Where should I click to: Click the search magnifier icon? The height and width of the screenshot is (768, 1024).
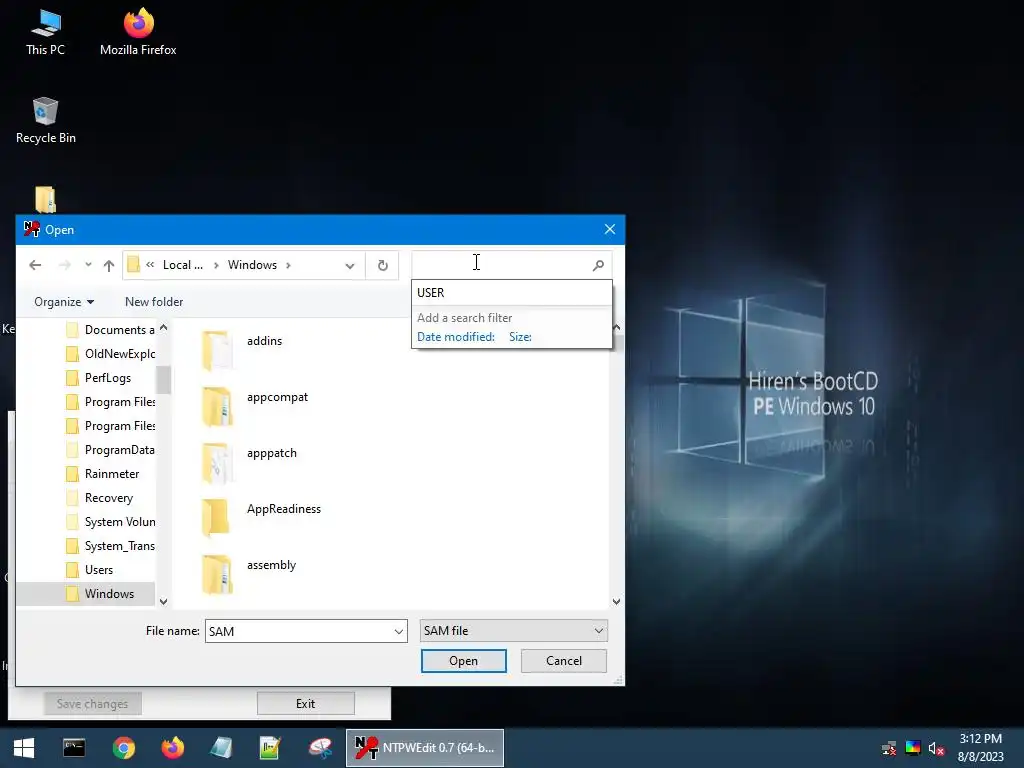(x=598, y=265)
